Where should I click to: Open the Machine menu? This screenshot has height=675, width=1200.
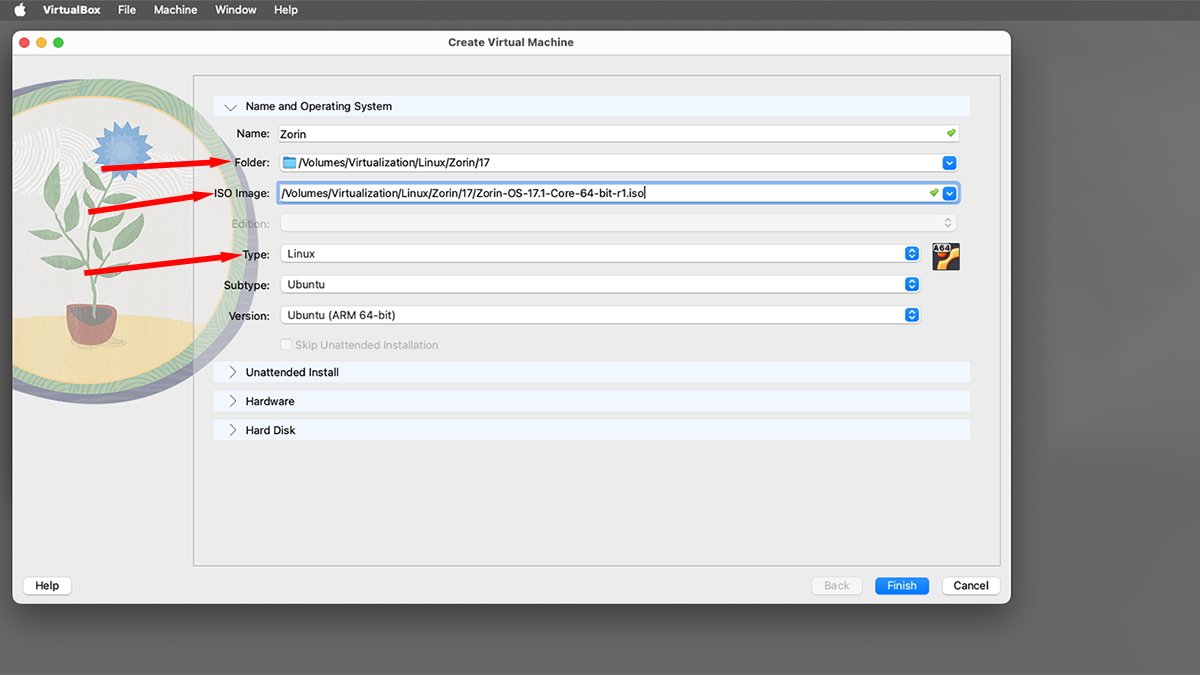[176, 10]
